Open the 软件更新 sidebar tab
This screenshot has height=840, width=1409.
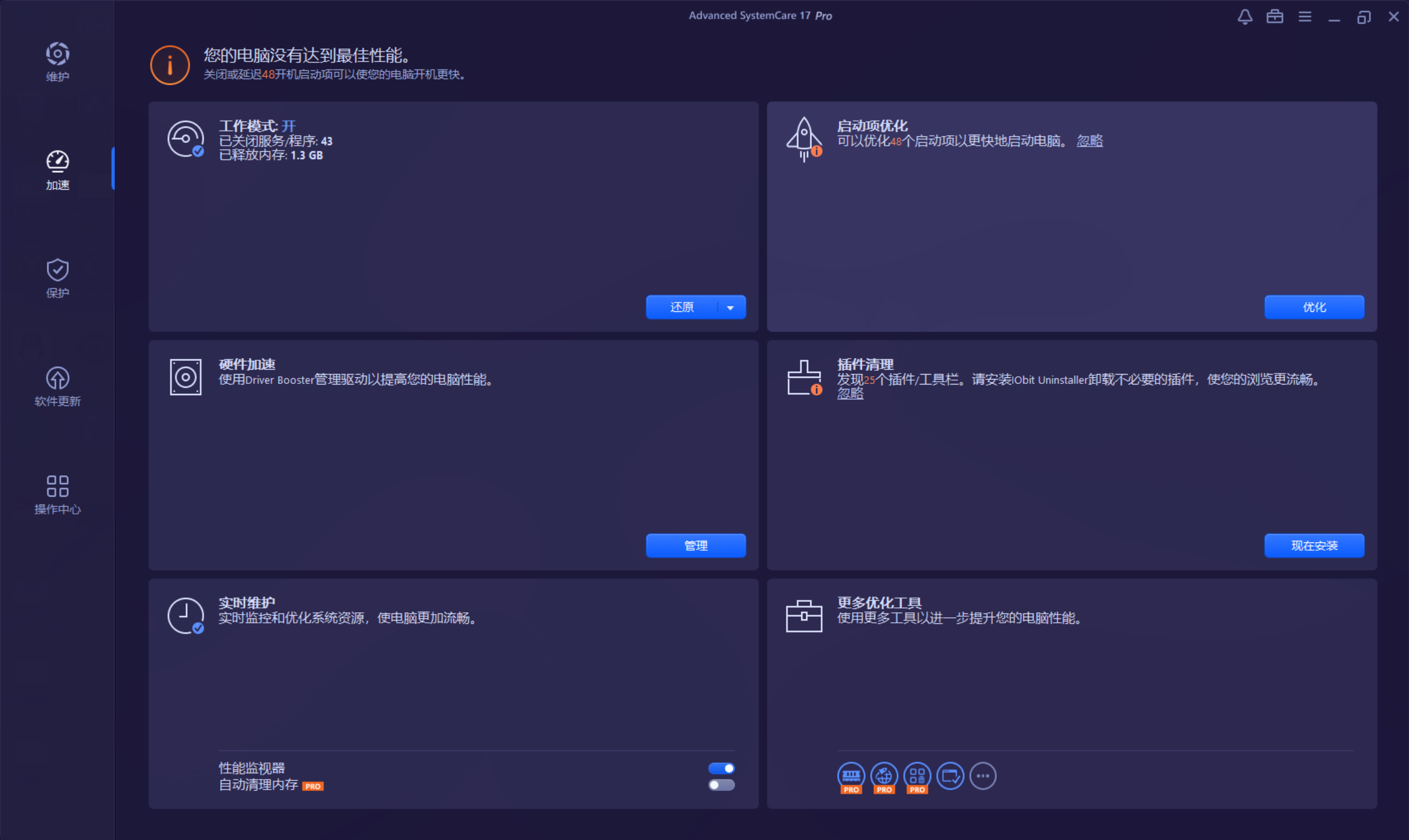tap(57, 386)
